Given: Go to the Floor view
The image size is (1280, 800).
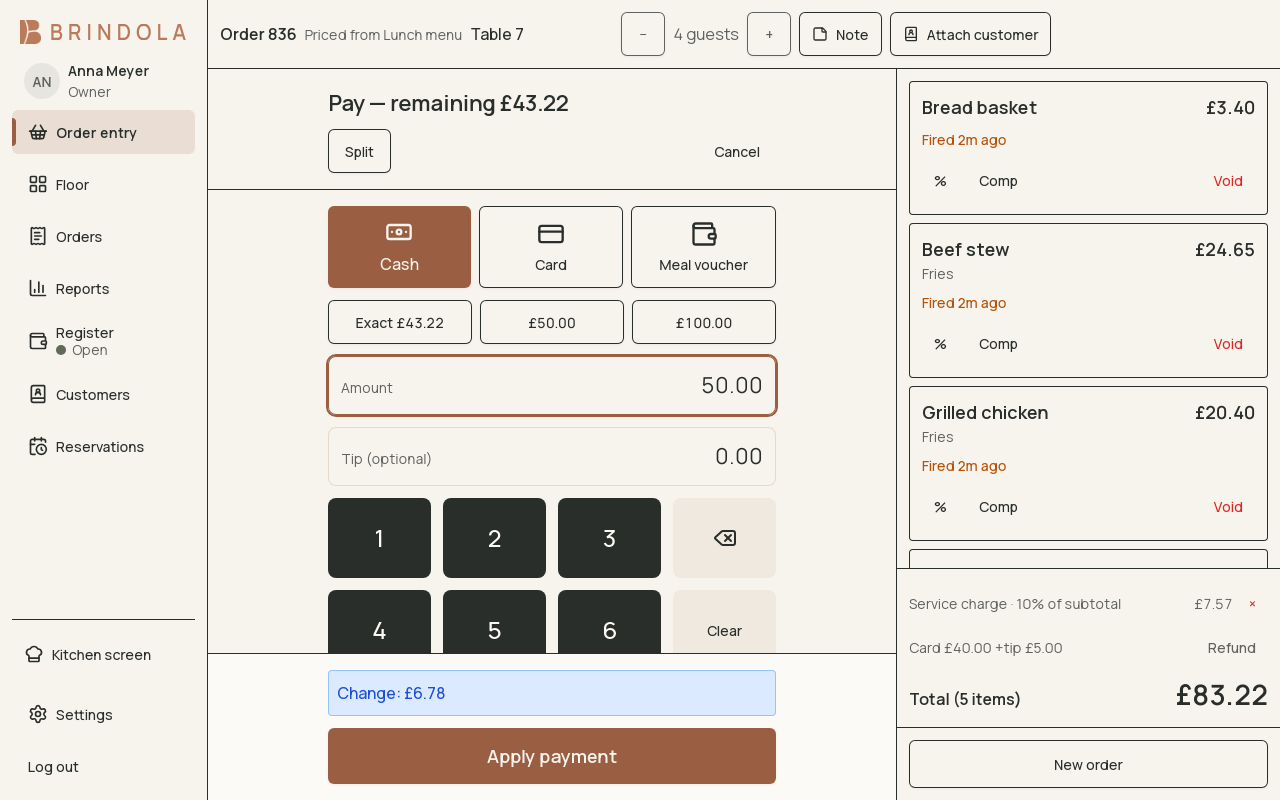Looking at the screenshot, I should 103,184.
